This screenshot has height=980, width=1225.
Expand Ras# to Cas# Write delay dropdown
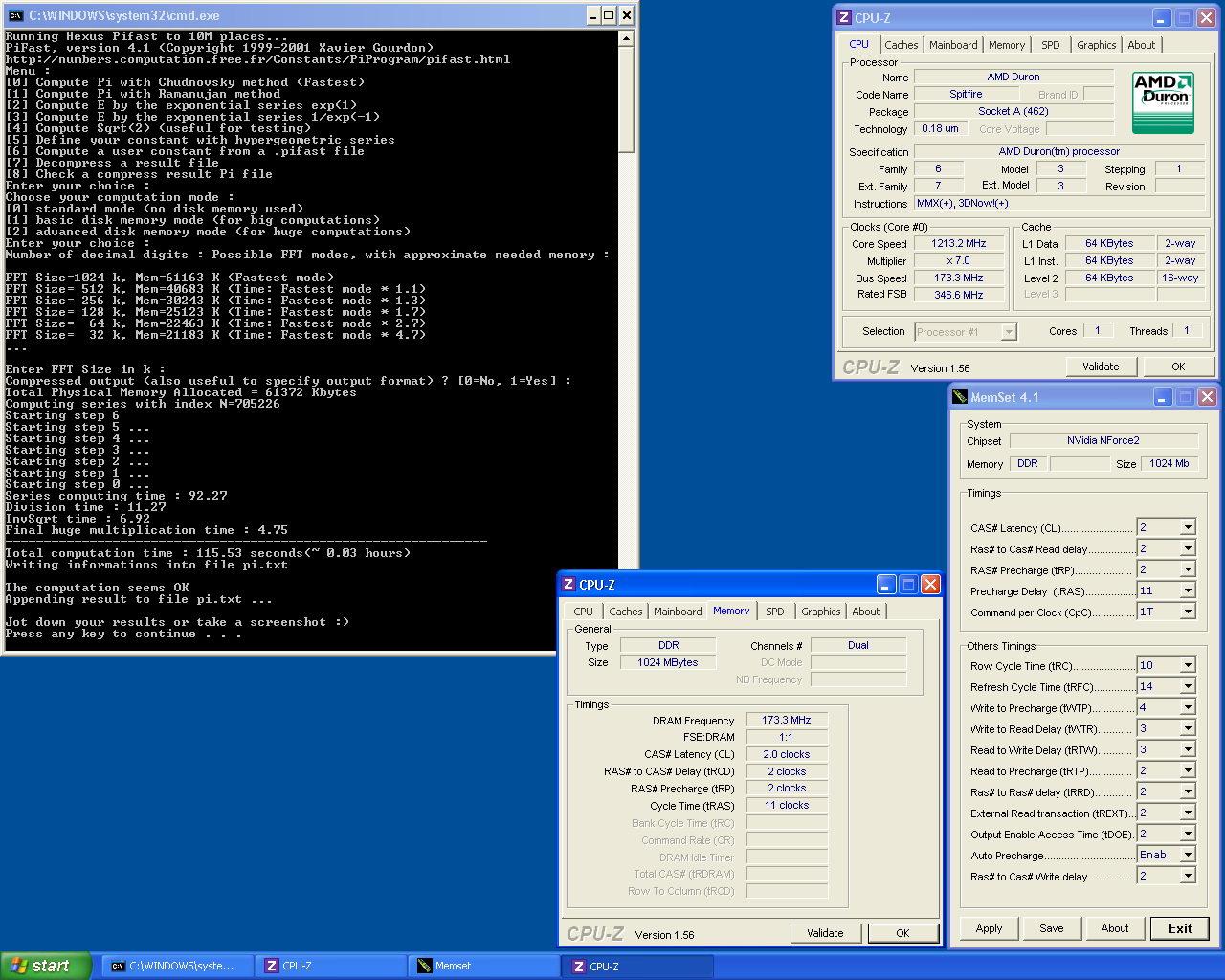click(1188, 876)
